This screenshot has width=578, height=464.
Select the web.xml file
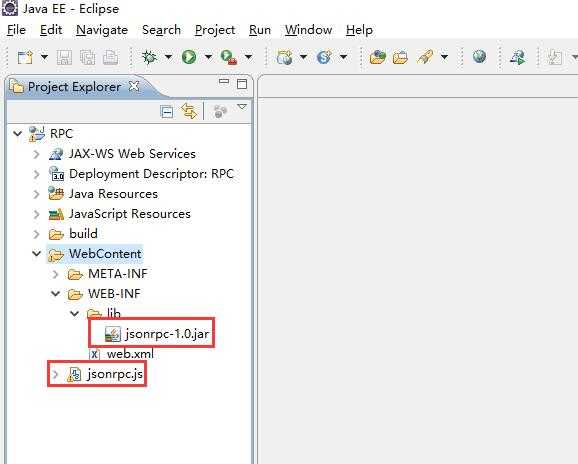point(130,354)
